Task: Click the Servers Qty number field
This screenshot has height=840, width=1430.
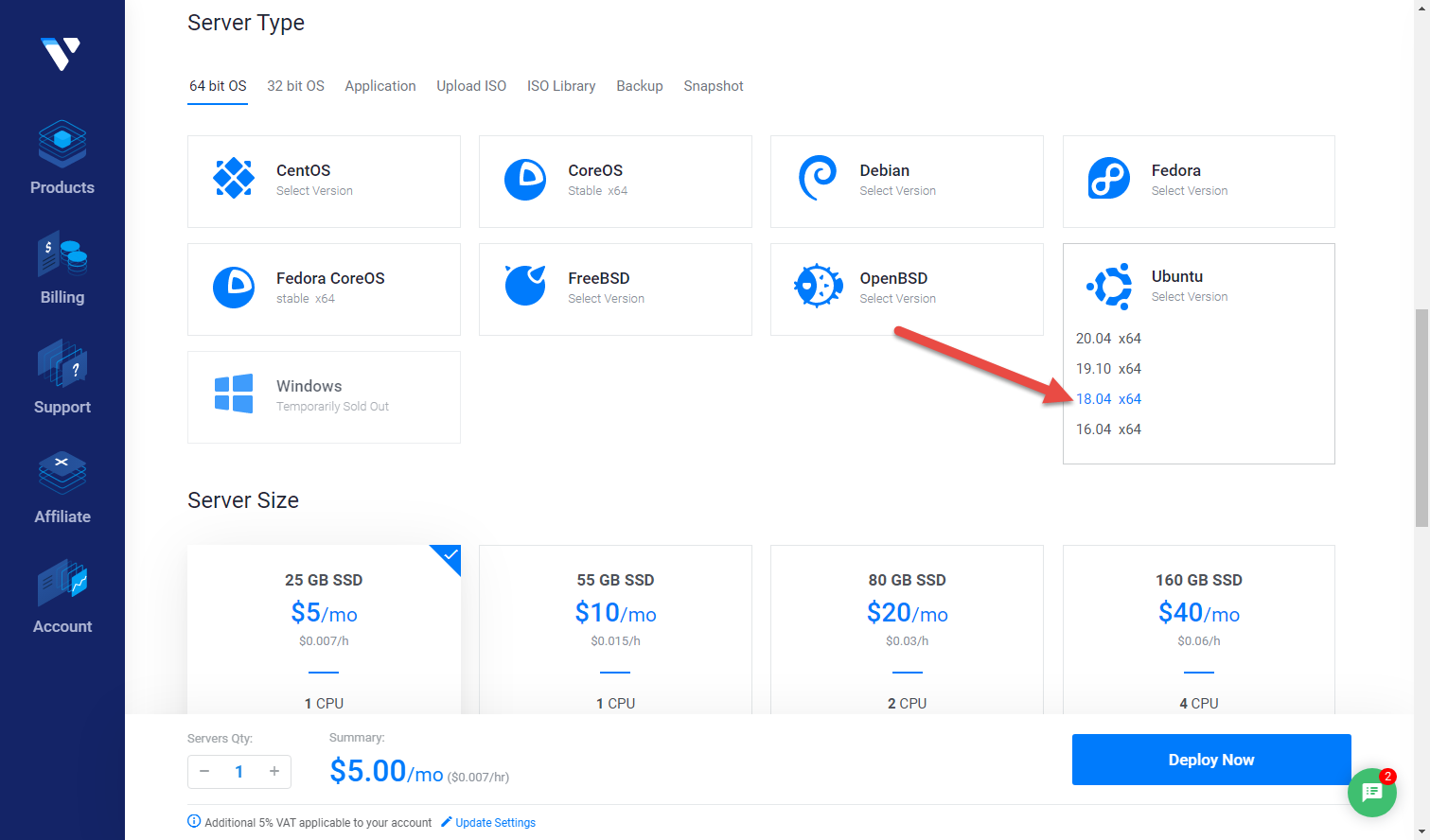Action: click(x=239, y=772)
